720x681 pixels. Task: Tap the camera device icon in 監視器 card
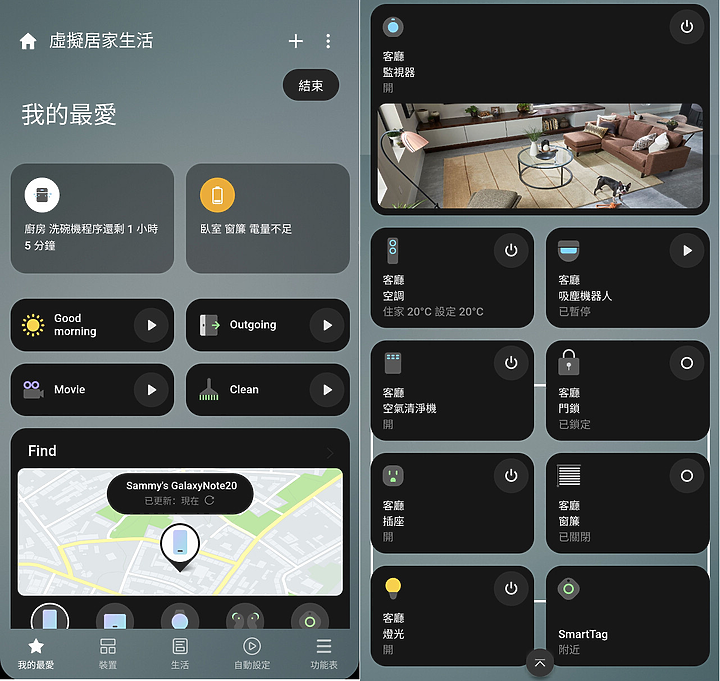pos(393,27)
